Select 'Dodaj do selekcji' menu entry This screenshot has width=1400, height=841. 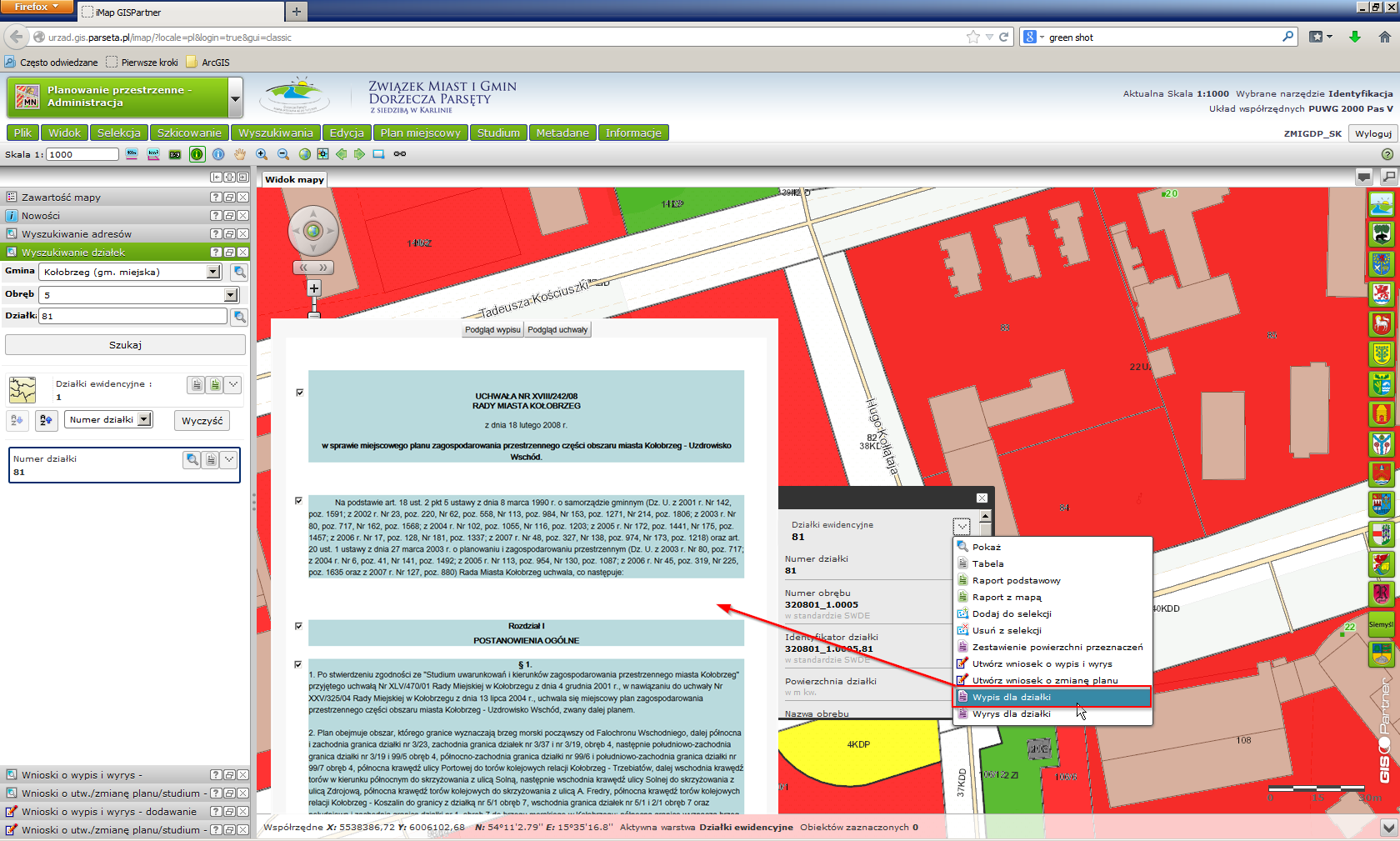tap(1052, 613)
